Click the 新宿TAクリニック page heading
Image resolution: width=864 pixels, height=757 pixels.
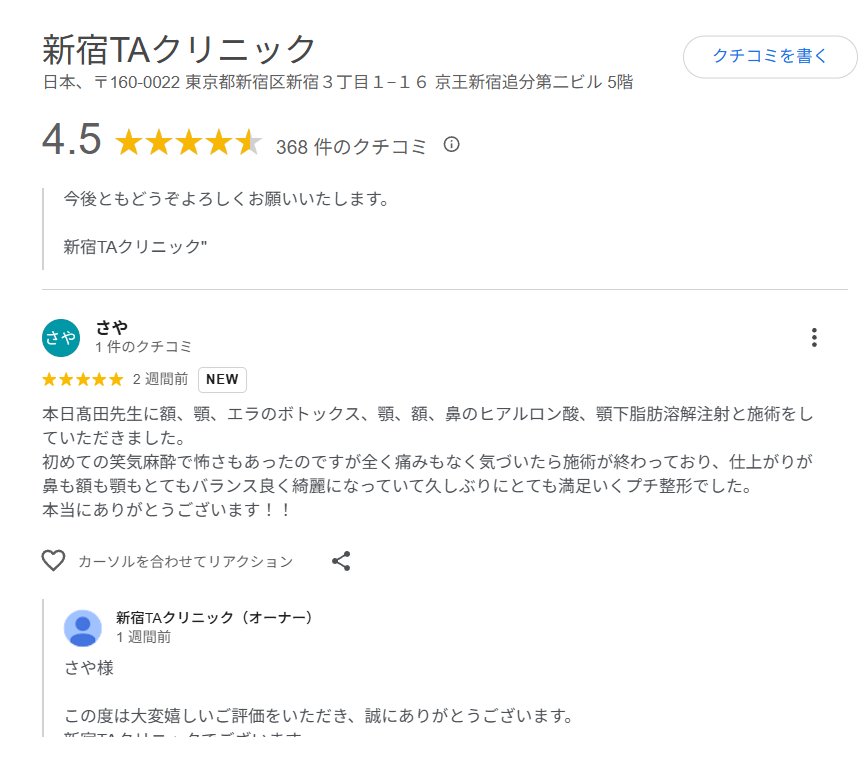coord(180,48)
